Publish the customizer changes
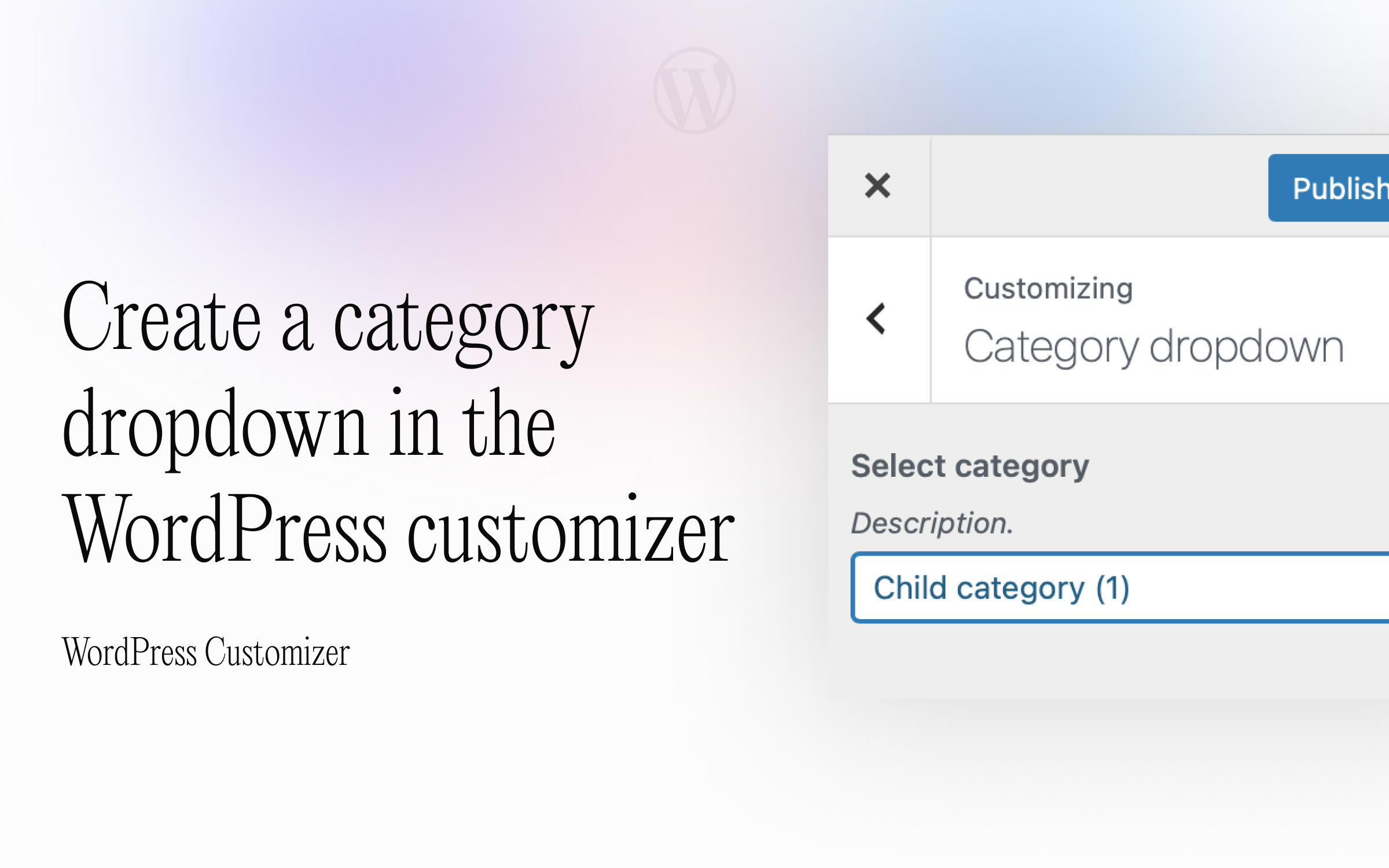This screenshot has width=1389, height=868. [1342, 187]
